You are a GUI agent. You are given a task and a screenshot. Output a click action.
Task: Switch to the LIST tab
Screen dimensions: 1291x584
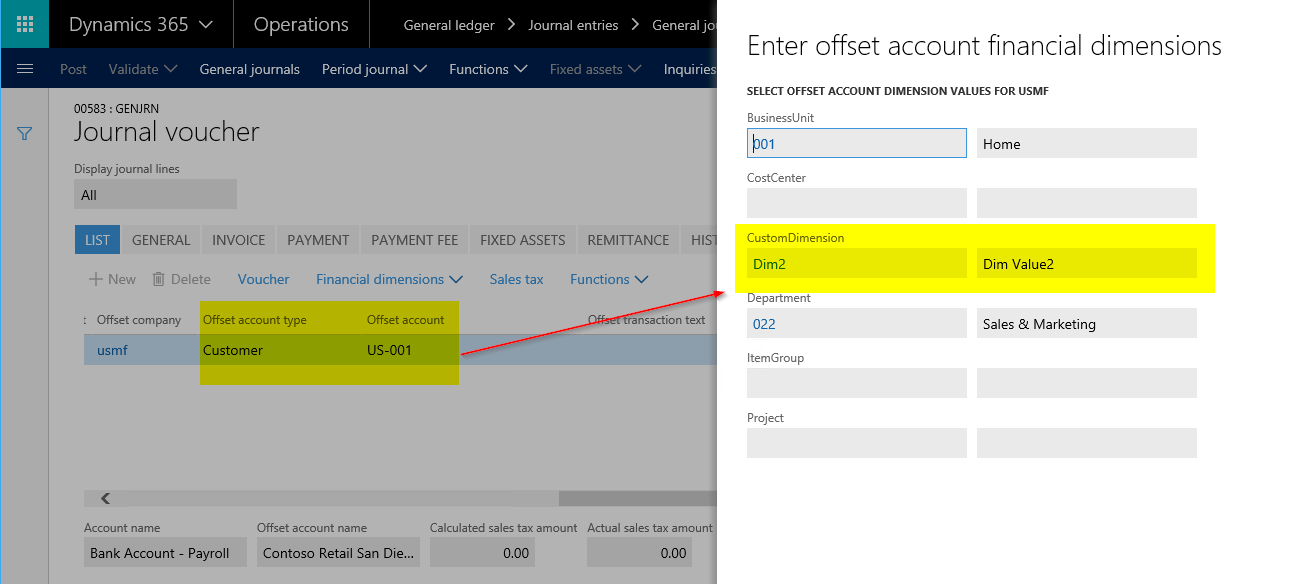click(98, 240)
